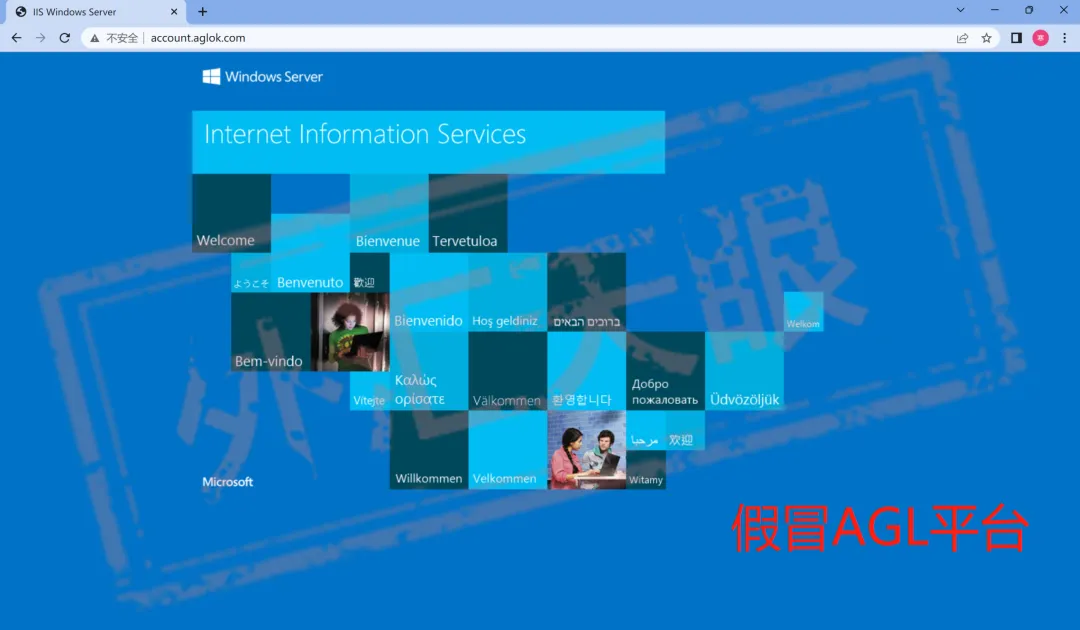Screen dimensions: 1080x630
Task: Select the IIS Windows Server tab
Action: point(96,12)
